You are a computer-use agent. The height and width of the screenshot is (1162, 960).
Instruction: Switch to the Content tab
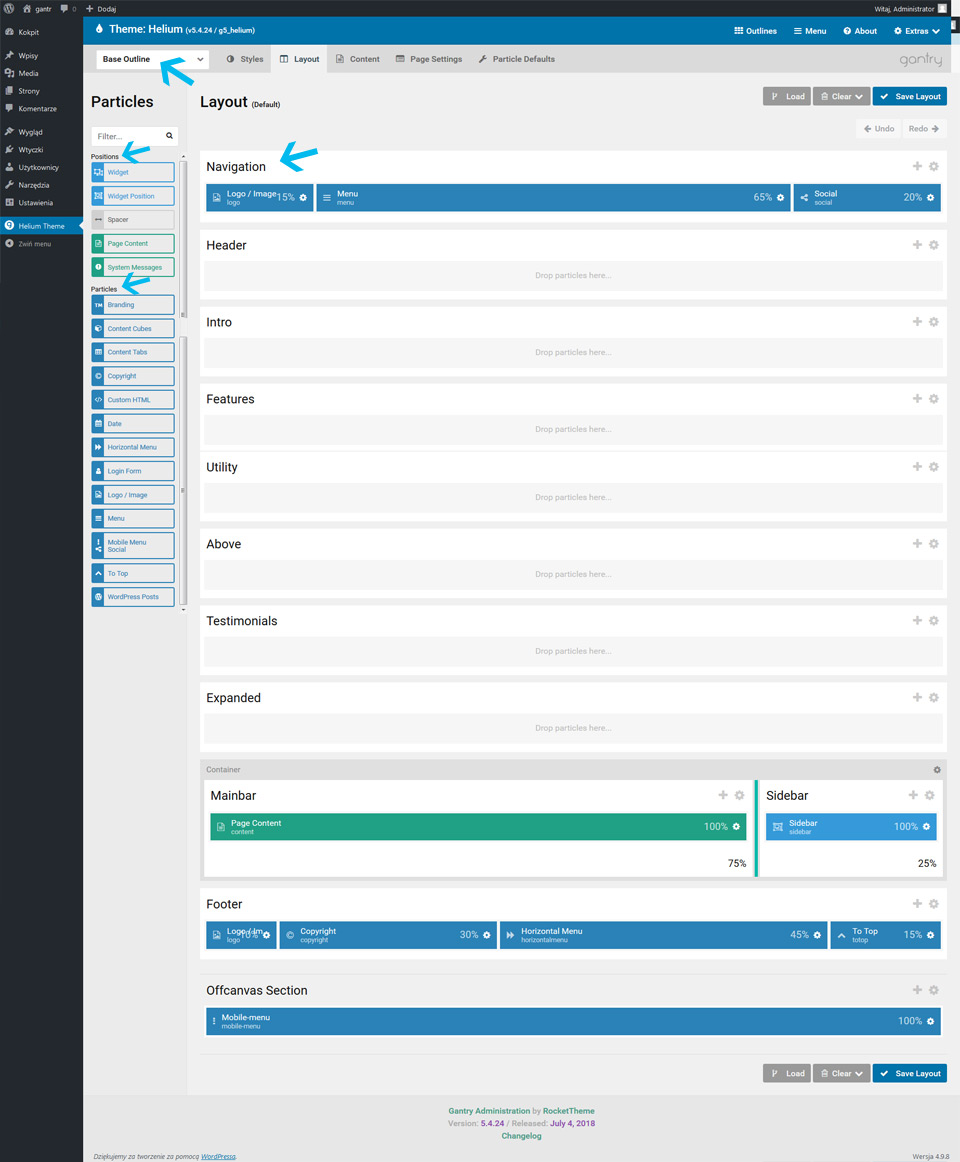(357, 59)
